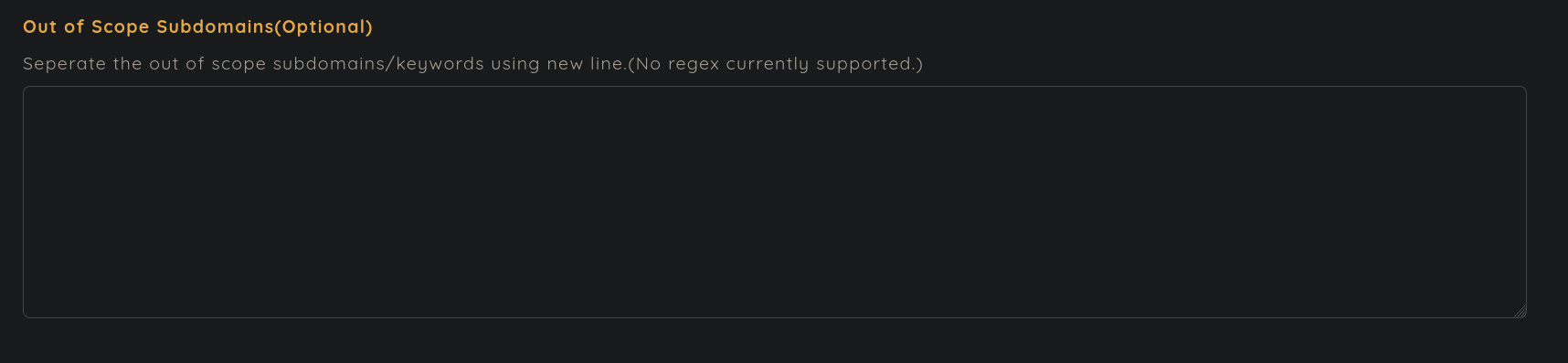Click the out of scope subdomains text area
1568x363 pixels.
click(x=774, y=202)
